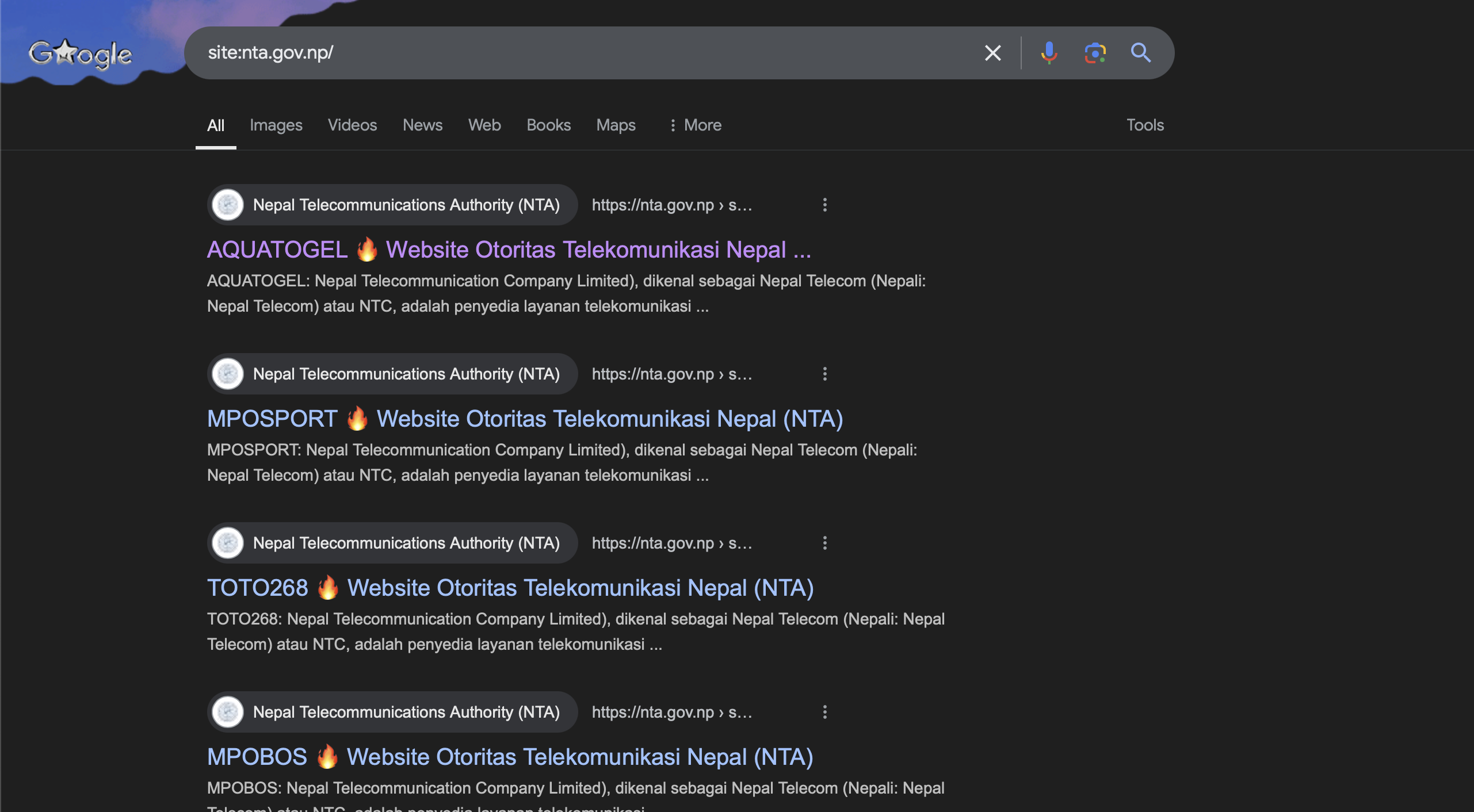Open the MPOSPORT Website Otoritas result link
Screen dimensions: 1474x812
pyautogui.click(x=525, y=419)
